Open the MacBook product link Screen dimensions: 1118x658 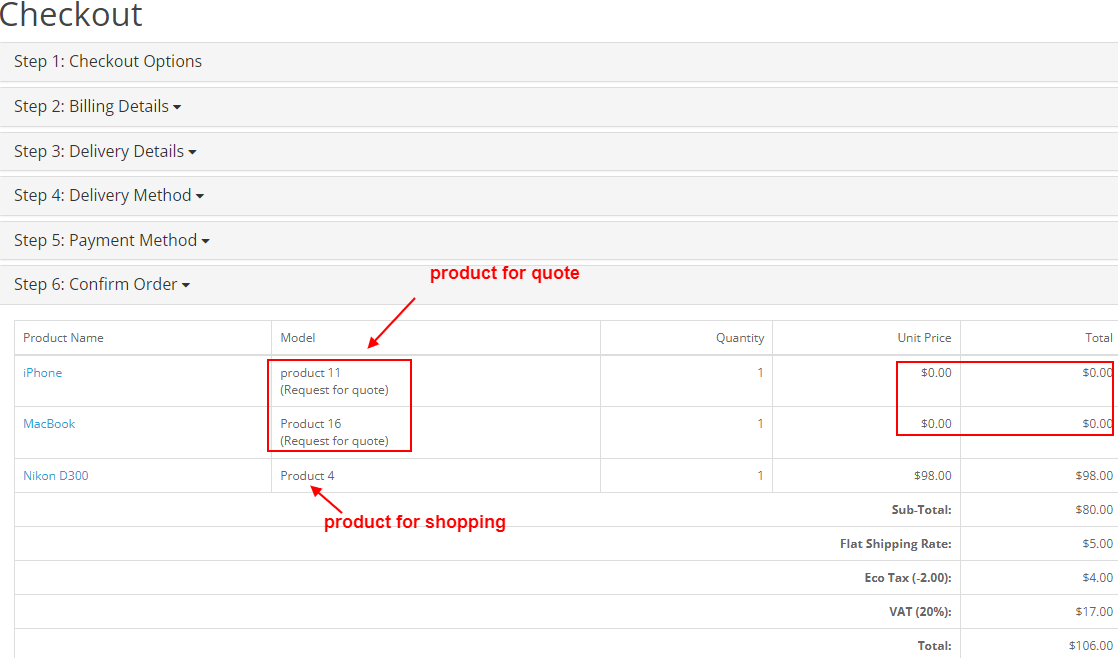(x=48, y=423)
